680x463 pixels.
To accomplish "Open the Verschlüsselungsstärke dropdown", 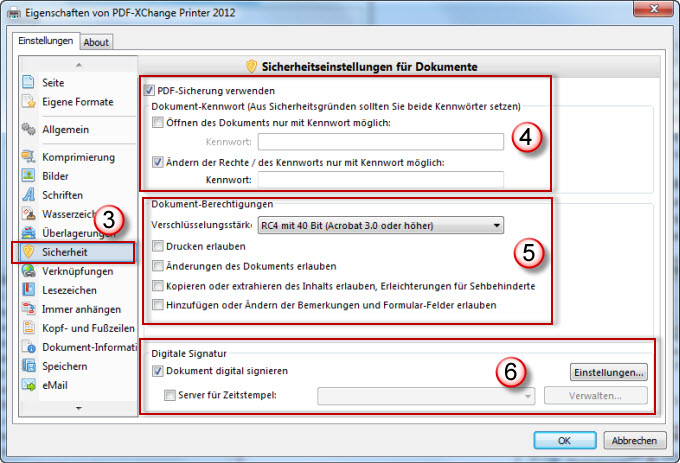I will pos(381,225).
